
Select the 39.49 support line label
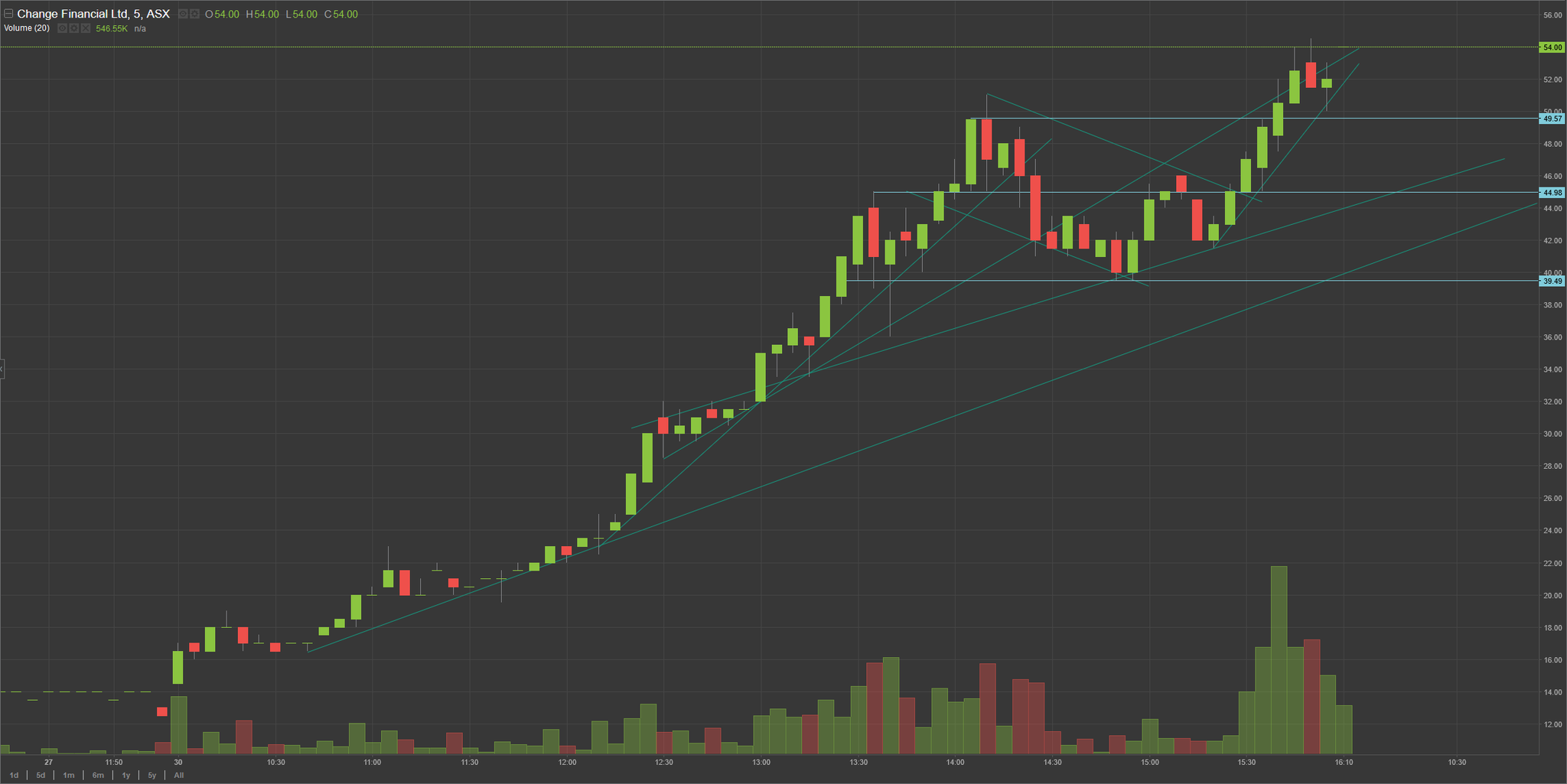pos(1552,281)
